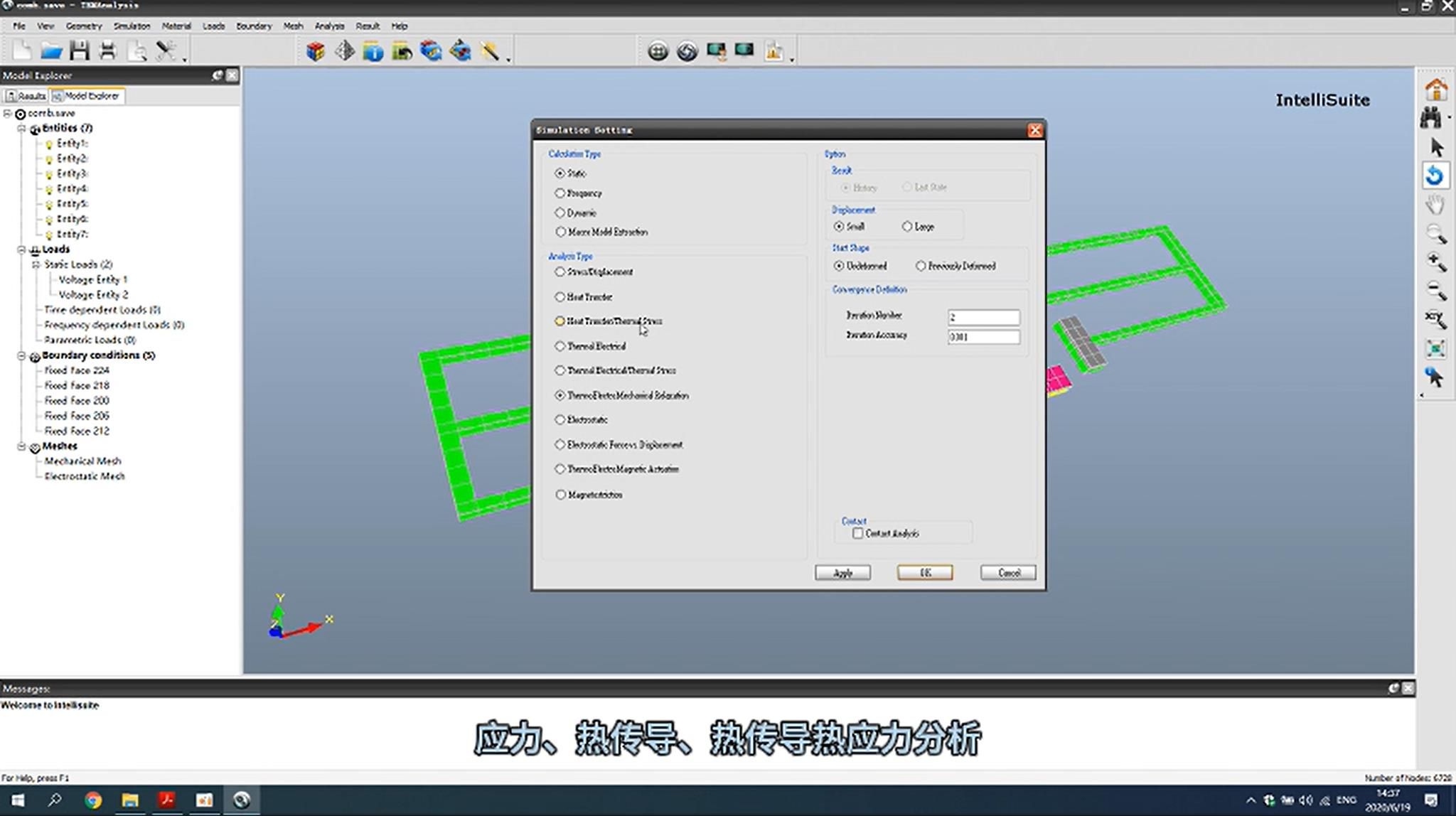Open the Mesh menu
Viewport: 1456px width, 816px height.
click(x=293, y=26)
